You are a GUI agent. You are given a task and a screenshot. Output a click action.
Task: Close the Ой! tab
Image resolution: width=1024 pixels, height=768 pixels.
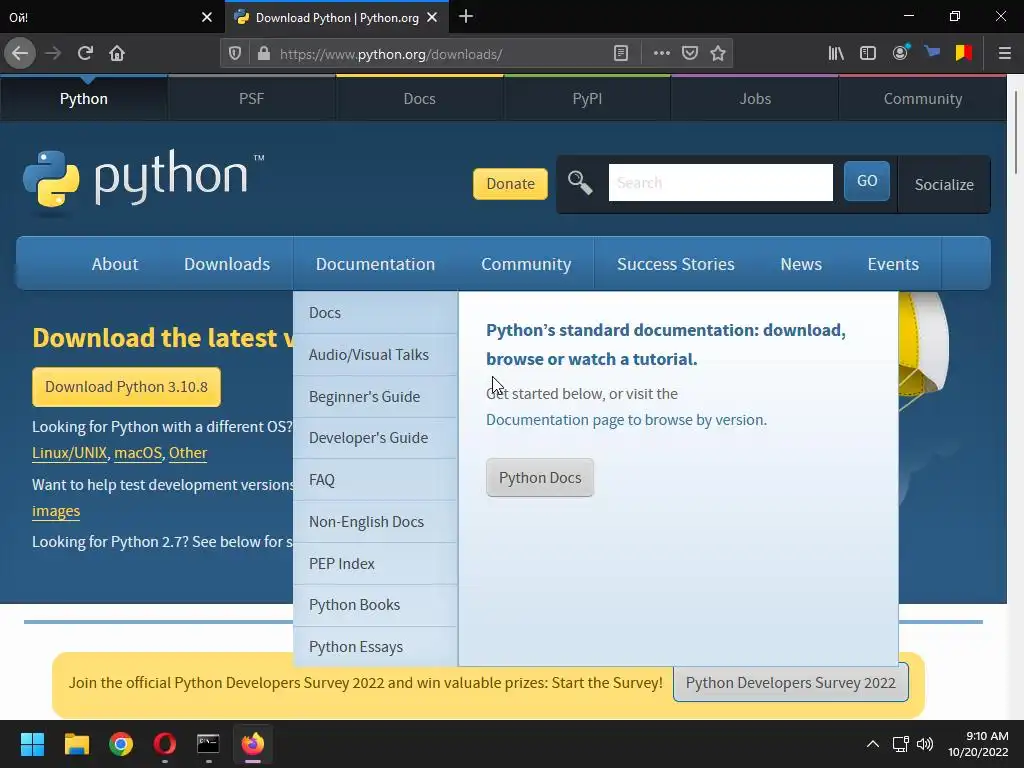pos(207,18)
